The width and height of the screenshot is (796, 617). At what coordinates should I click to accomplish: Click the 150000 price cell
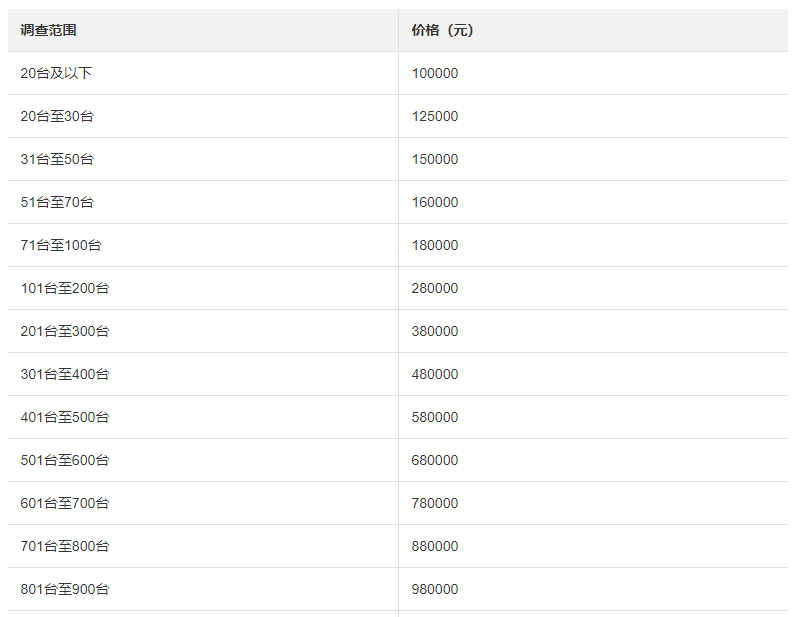(435, 159)
